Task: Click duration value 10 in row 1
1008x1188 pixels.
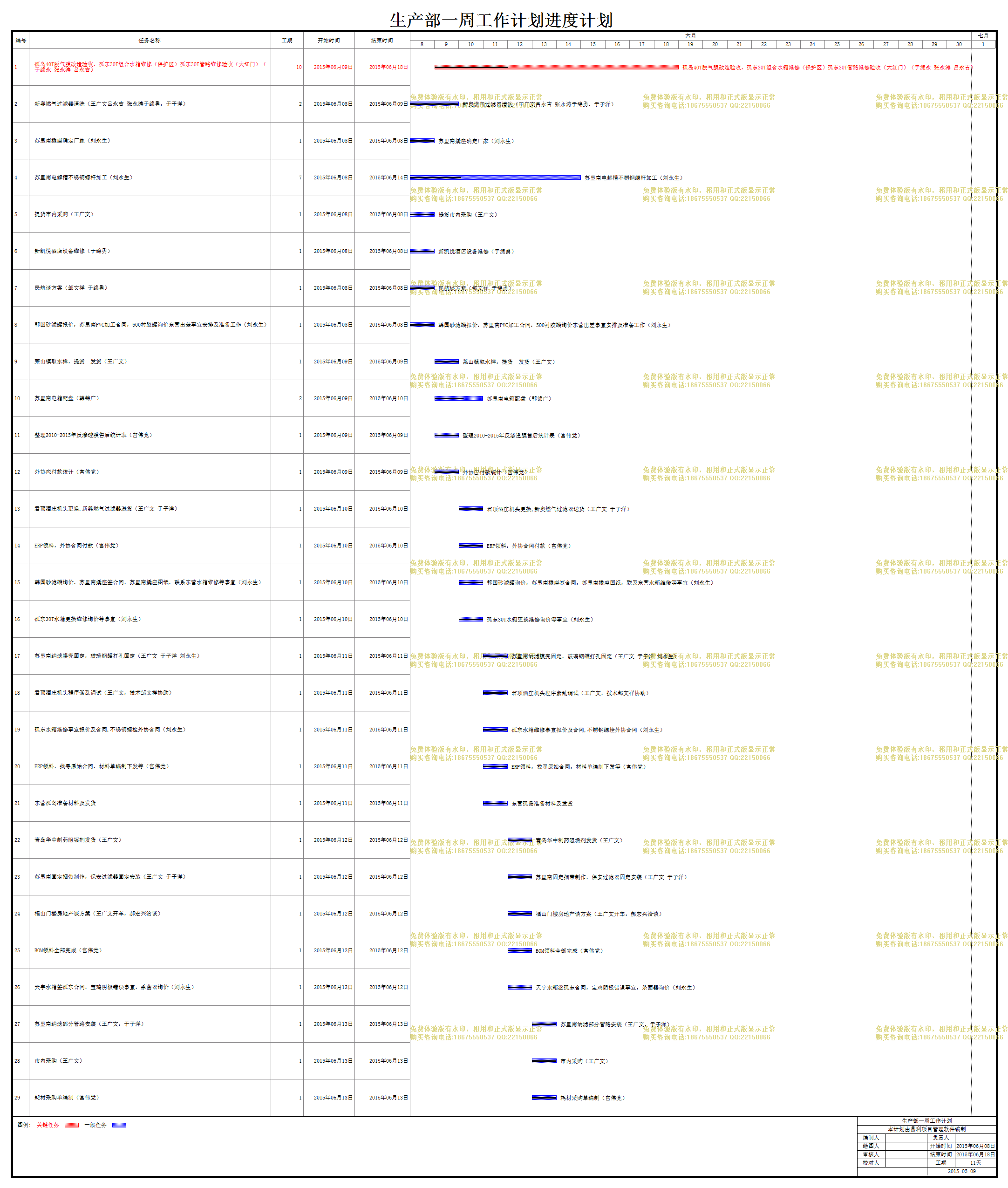Action: pyautogui.click(x=299, y=68)
